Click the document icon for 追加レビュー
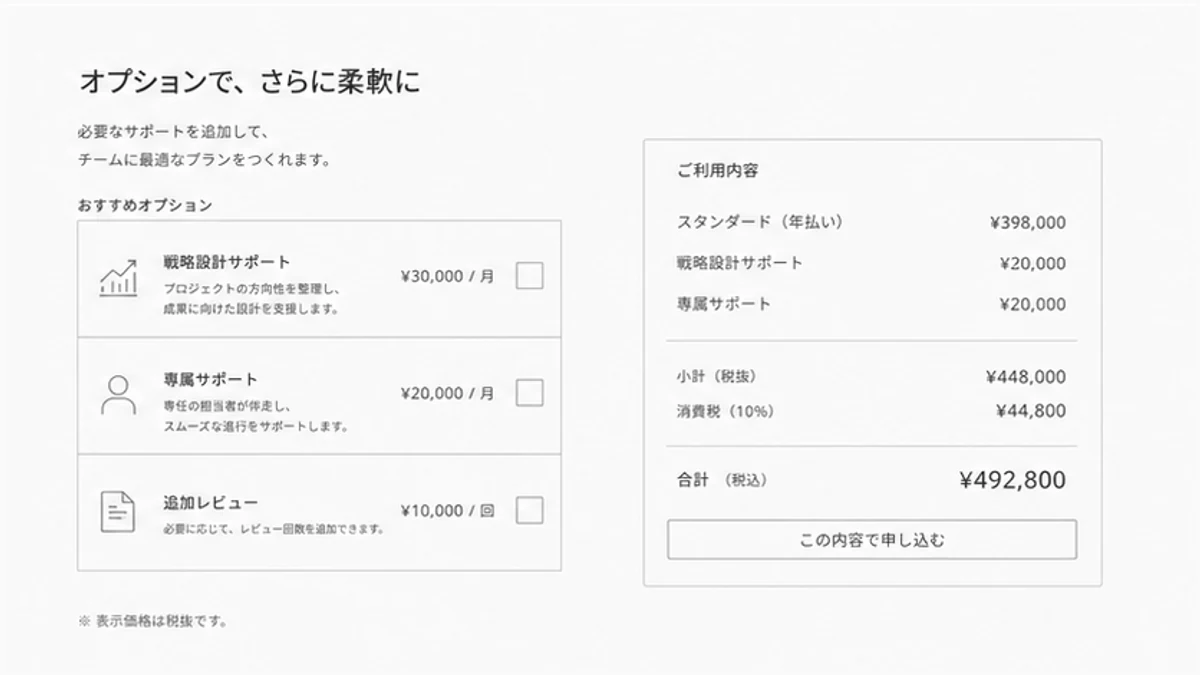1200x675 pixels. tap(117, 512)
